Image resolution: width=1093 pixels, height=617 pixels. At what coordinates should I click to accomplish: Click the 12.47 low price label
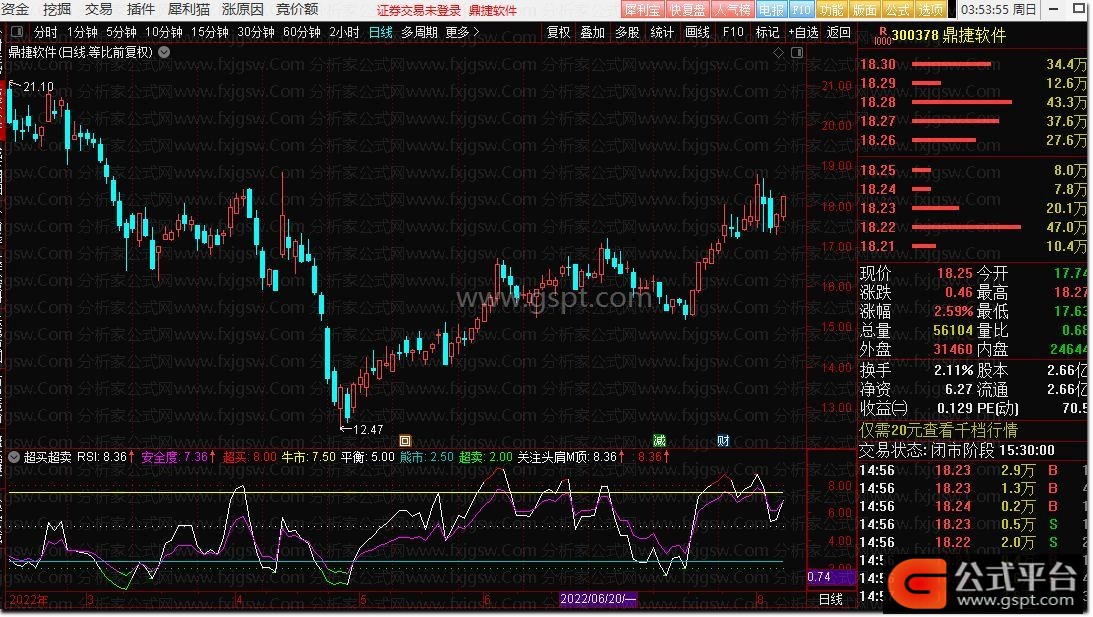[x=368, y=429]
